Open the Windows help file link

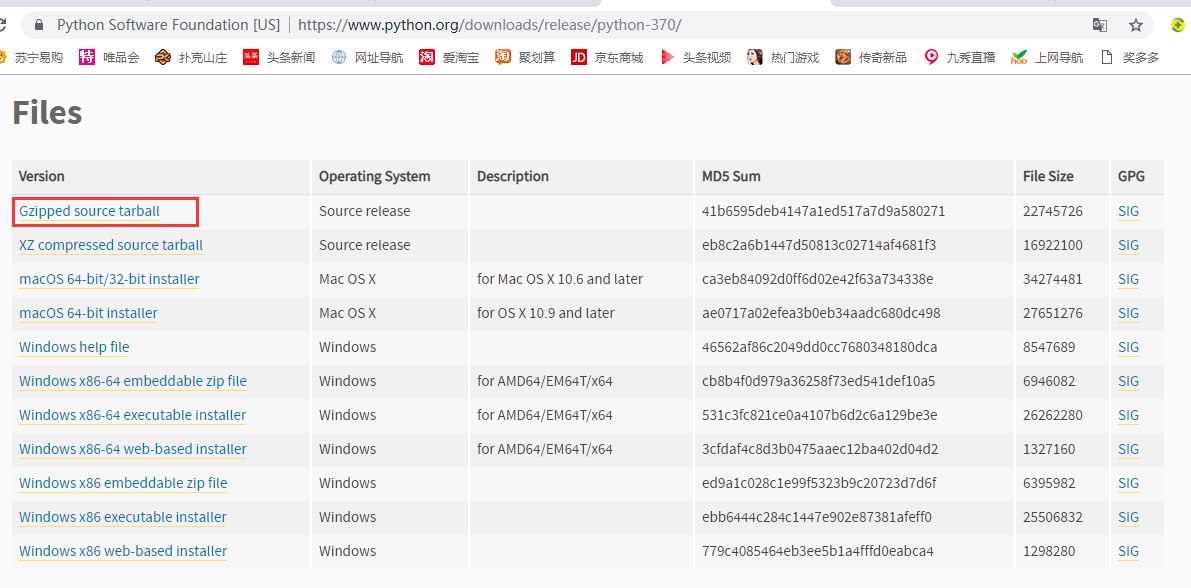pos(74,347)
